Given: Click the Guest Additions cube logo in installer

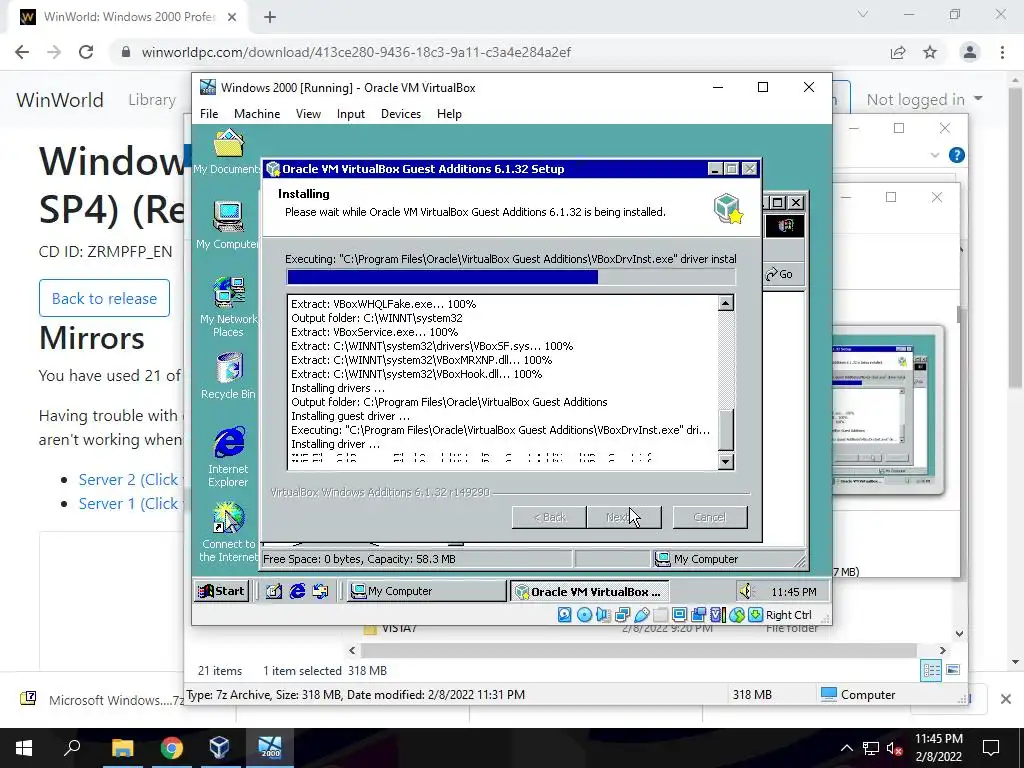Looking at the screenshot, I should (728, 209).
